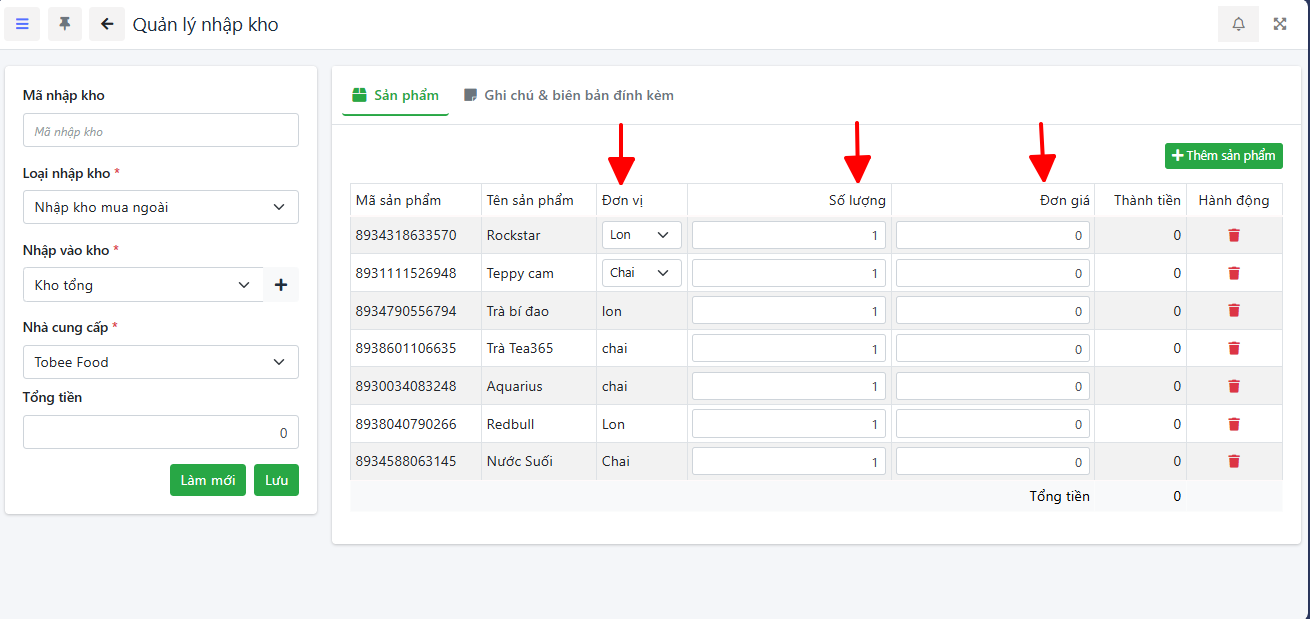
Task: Open the Nhập vào kho dropdown
Action: (142, 285)
